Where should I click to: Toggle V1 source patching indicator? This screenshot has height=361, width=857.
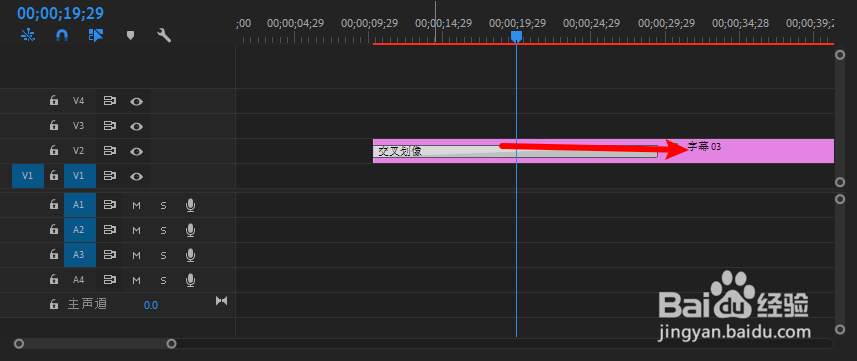27,176
